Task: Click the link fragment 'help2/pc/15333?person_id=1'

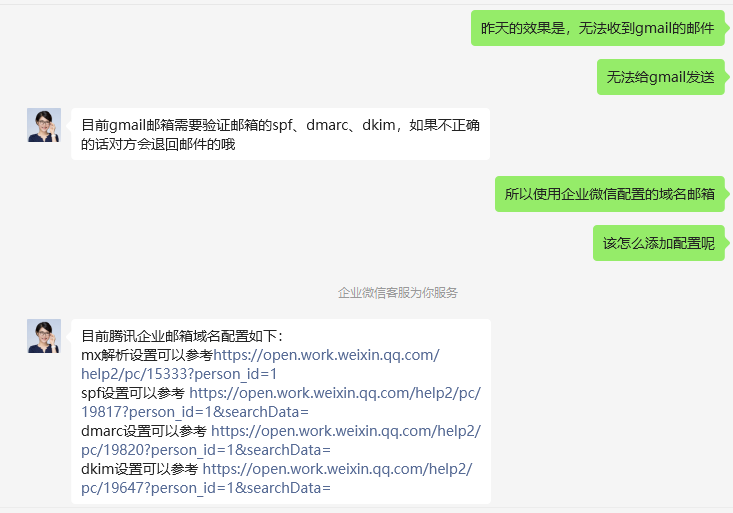Action: pyautogui.click(x=172, y=374)
